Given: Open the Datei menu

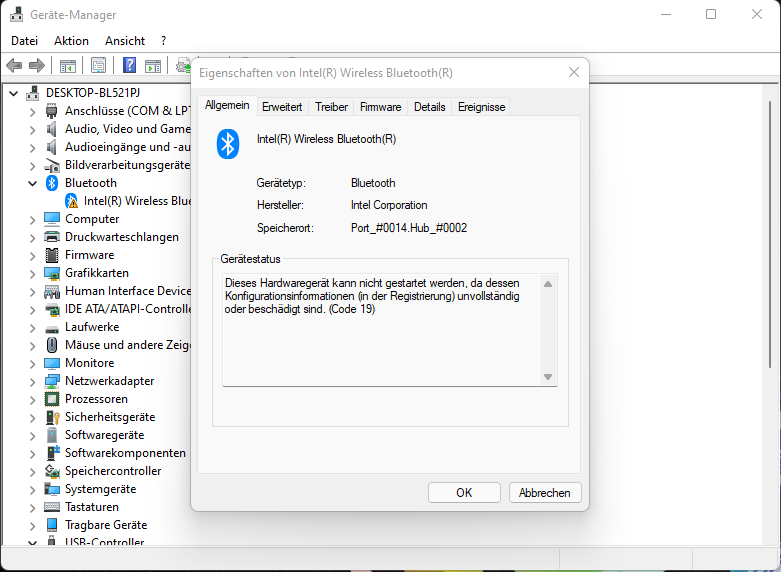Looking at the screenshot, I should click(x=24, y=41).
